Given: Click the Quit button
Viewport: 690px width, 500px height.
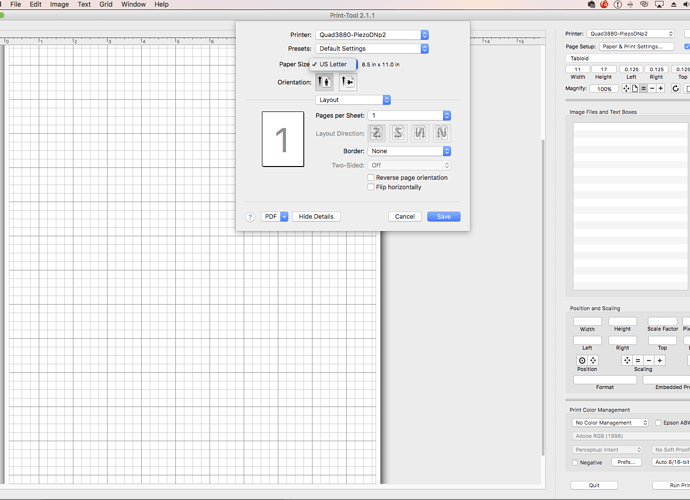Looking at the screenshot, I should pos(594,485).
